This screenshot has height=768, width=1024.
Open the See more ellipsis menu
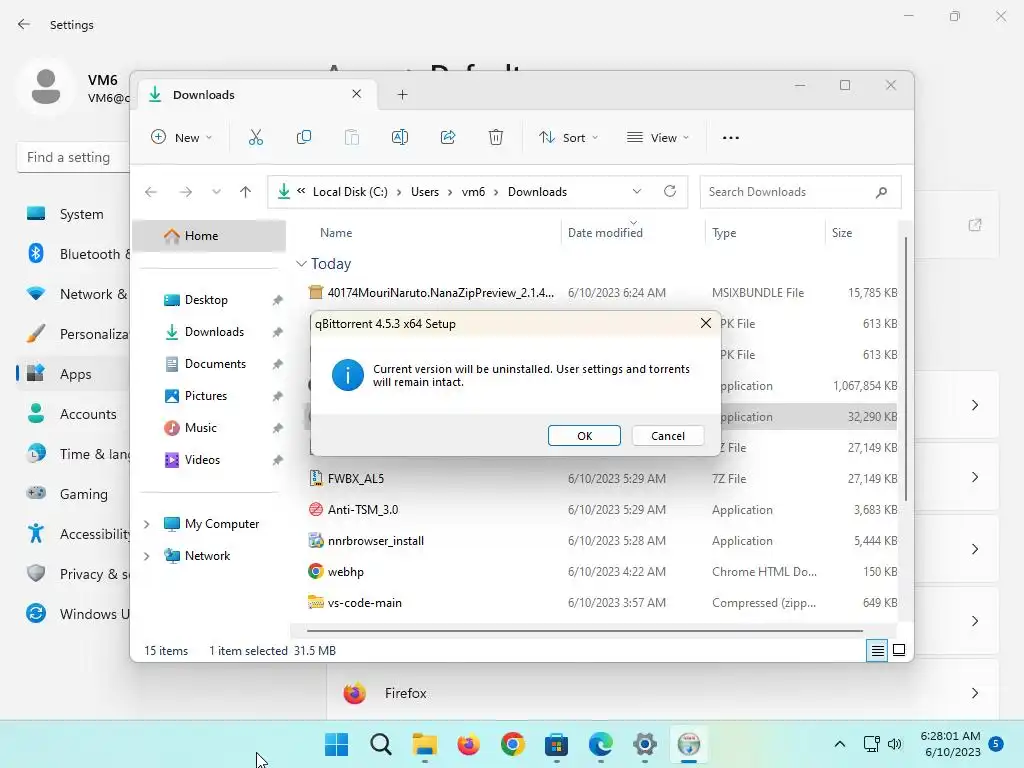(x=731, y=138)
